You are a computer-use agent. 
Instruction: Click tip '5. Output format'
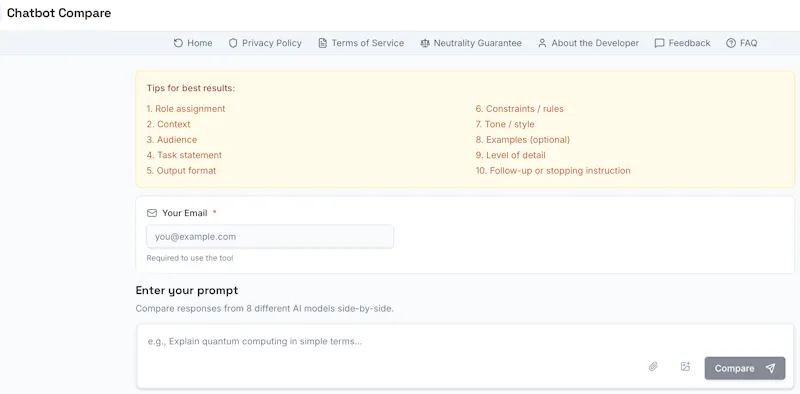181,170
